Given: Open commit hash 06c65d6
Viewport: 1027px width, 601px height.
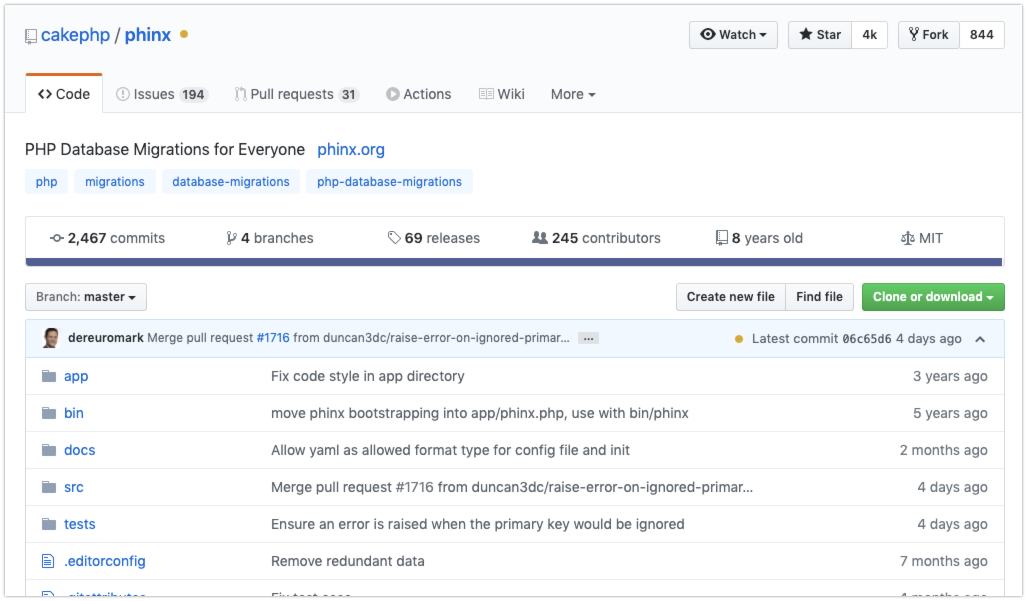Looking at the screenshot, I should pyautogui.click(x=867, y=339).
